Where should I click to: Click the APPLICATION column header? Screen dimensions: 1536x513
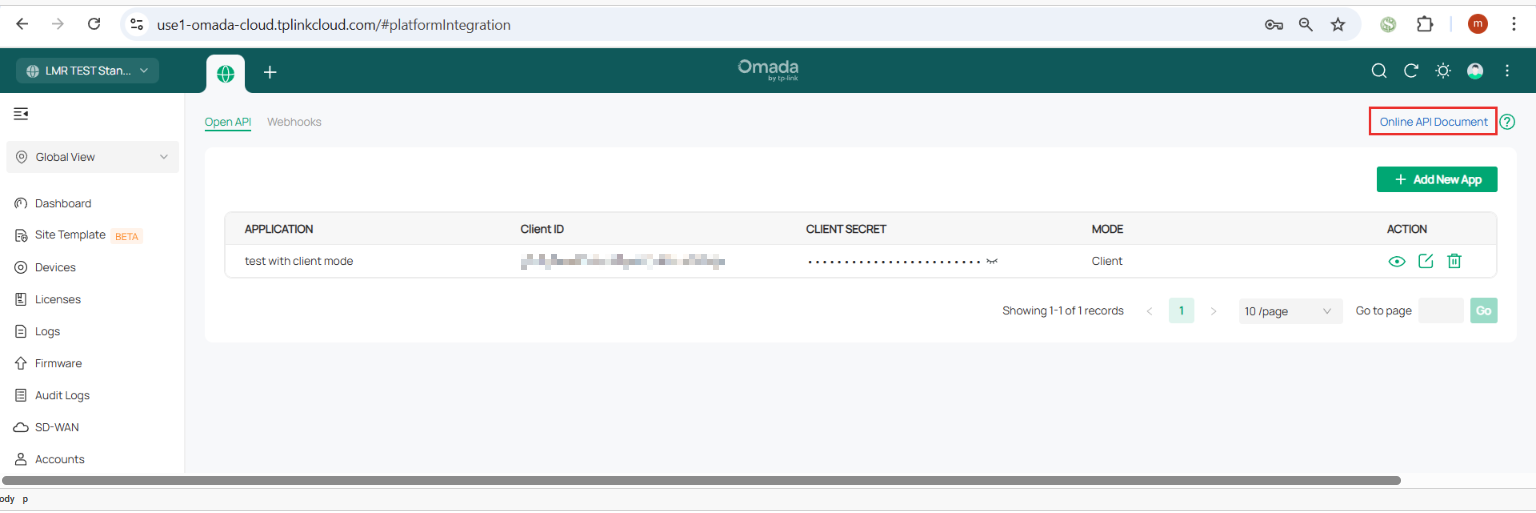point(279,229)
